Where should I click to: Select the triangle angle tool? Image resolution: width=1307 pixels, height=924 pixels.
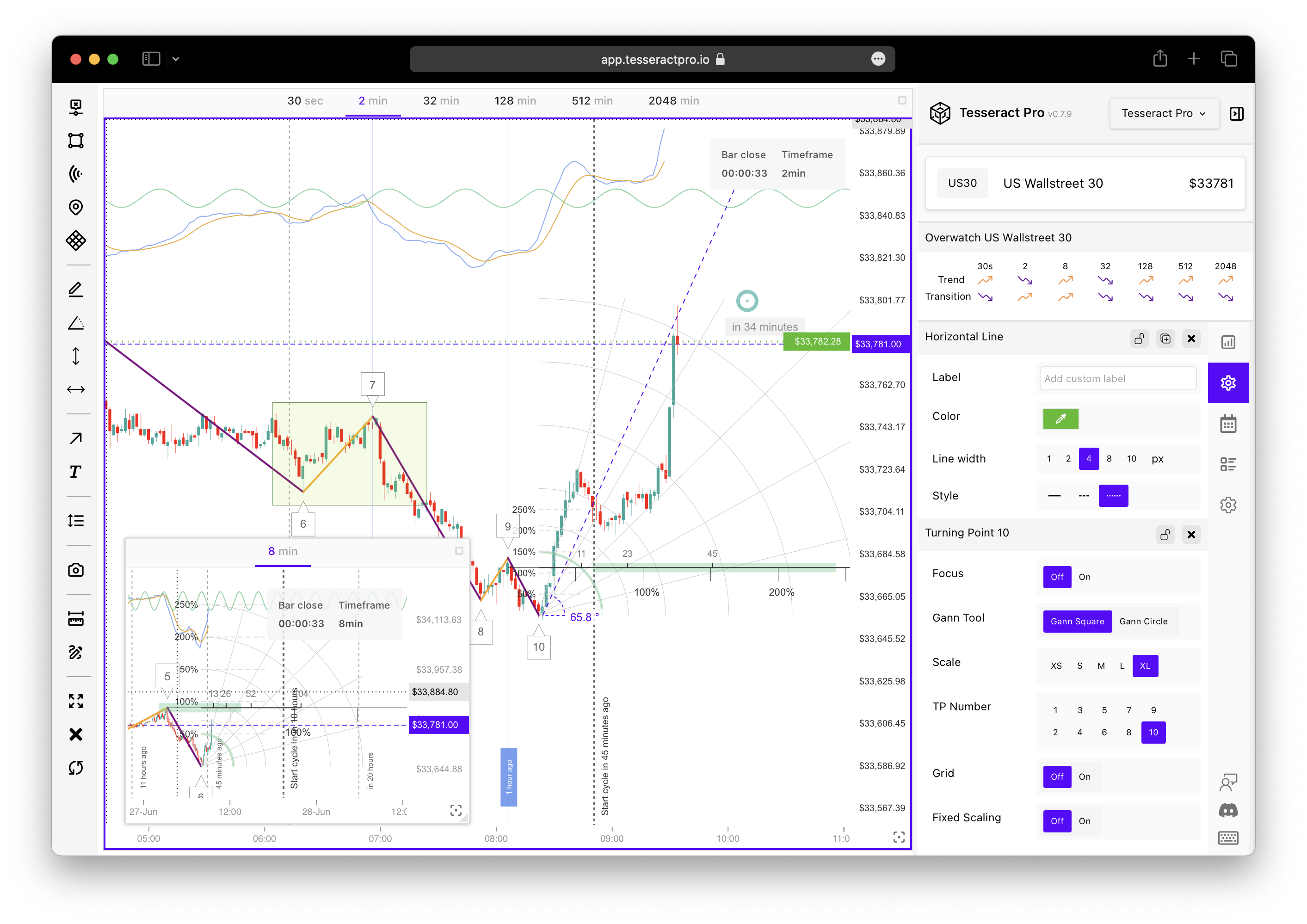76,323
